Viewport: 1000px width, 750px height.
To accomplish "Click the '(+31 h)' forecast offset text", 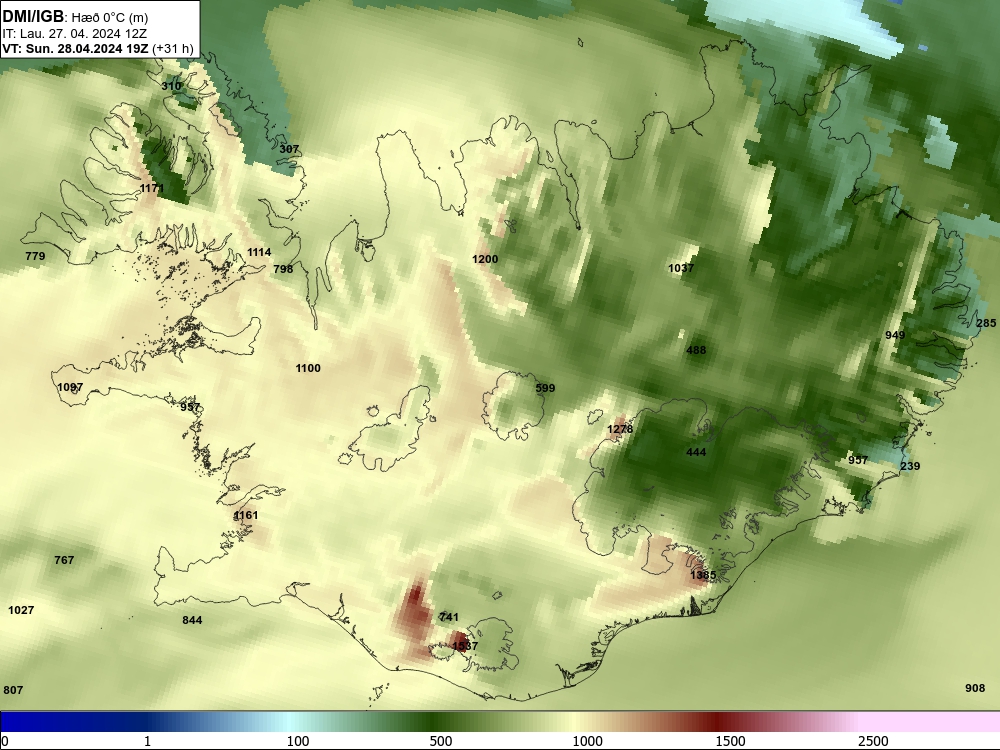I will (173, 48).
